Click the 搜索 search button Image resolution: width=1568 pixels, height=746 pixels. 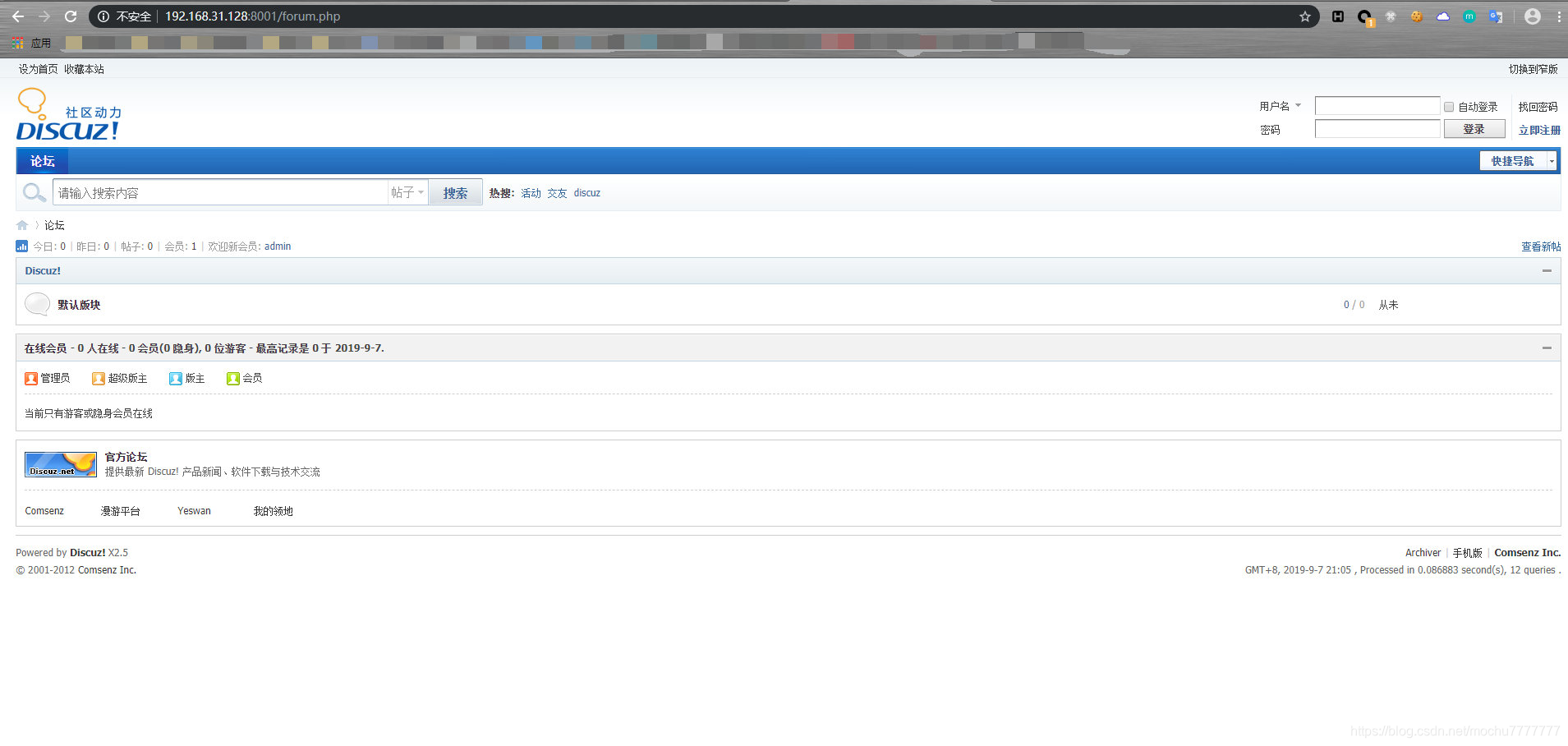(x=455, y=193)
